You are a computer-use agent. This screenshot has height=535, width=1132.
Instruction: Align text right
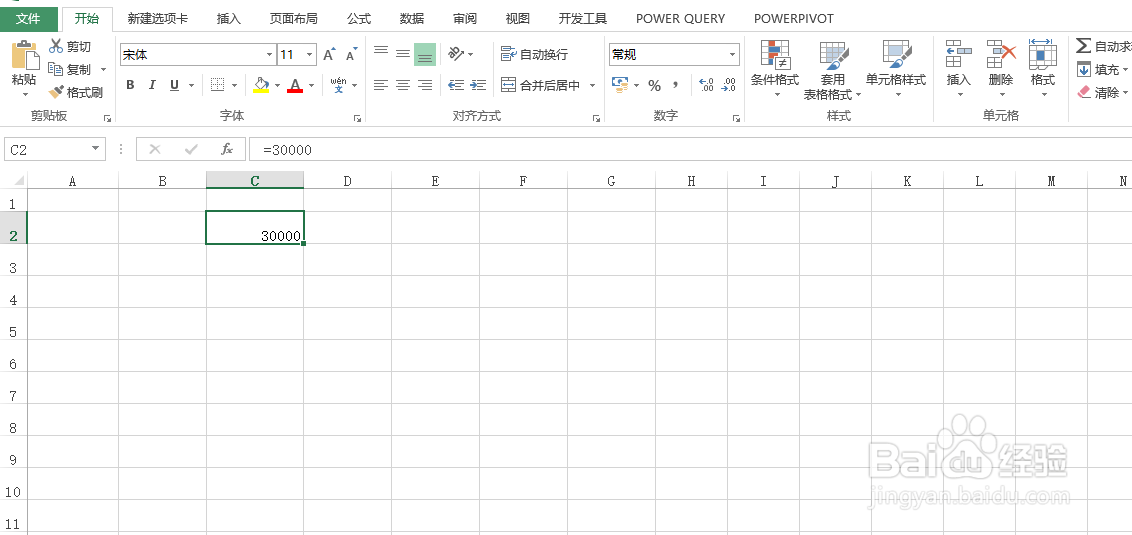[x=425, y=85]
